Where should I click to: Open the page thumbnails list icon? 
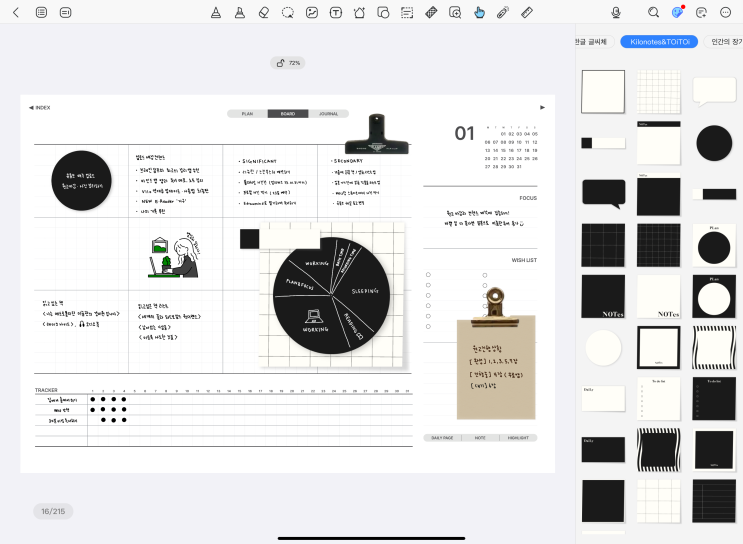(41, 12)
